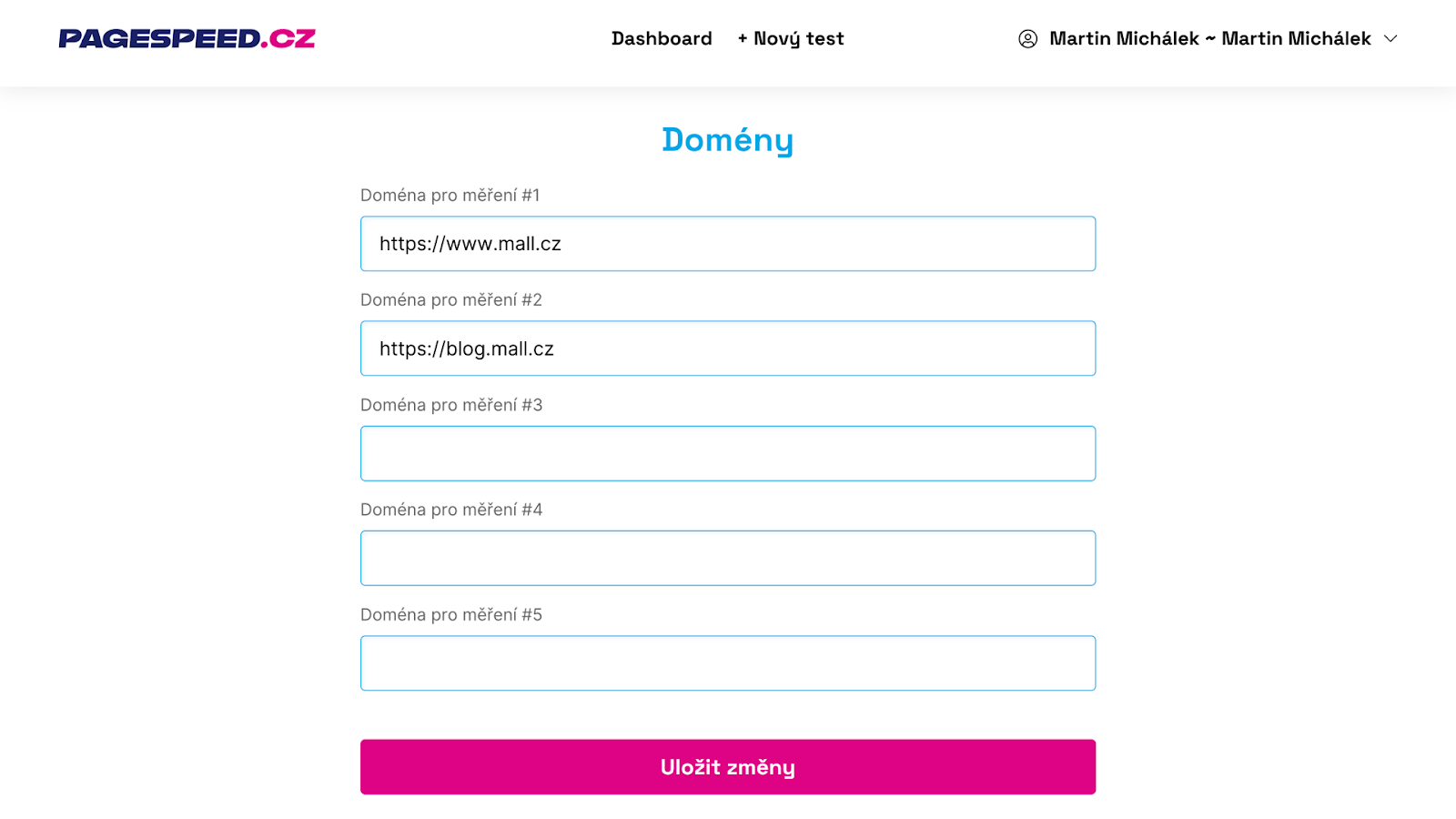Open the Dashboard page
Screen dimensions: 1456x819
pos(662,38)
